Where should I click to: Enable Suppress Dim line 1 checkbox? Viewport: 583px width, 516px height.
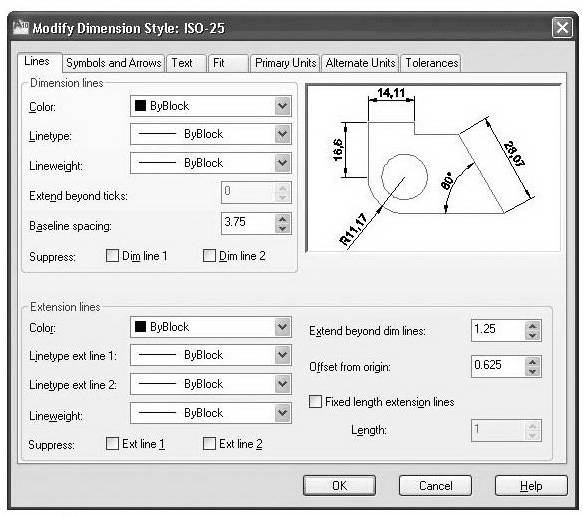pos(112,255)
